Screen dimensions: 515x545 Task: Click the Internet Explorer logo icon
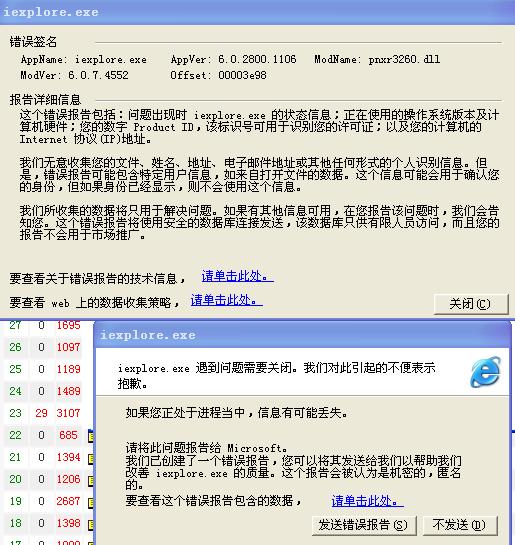click(x=485, y=372)
